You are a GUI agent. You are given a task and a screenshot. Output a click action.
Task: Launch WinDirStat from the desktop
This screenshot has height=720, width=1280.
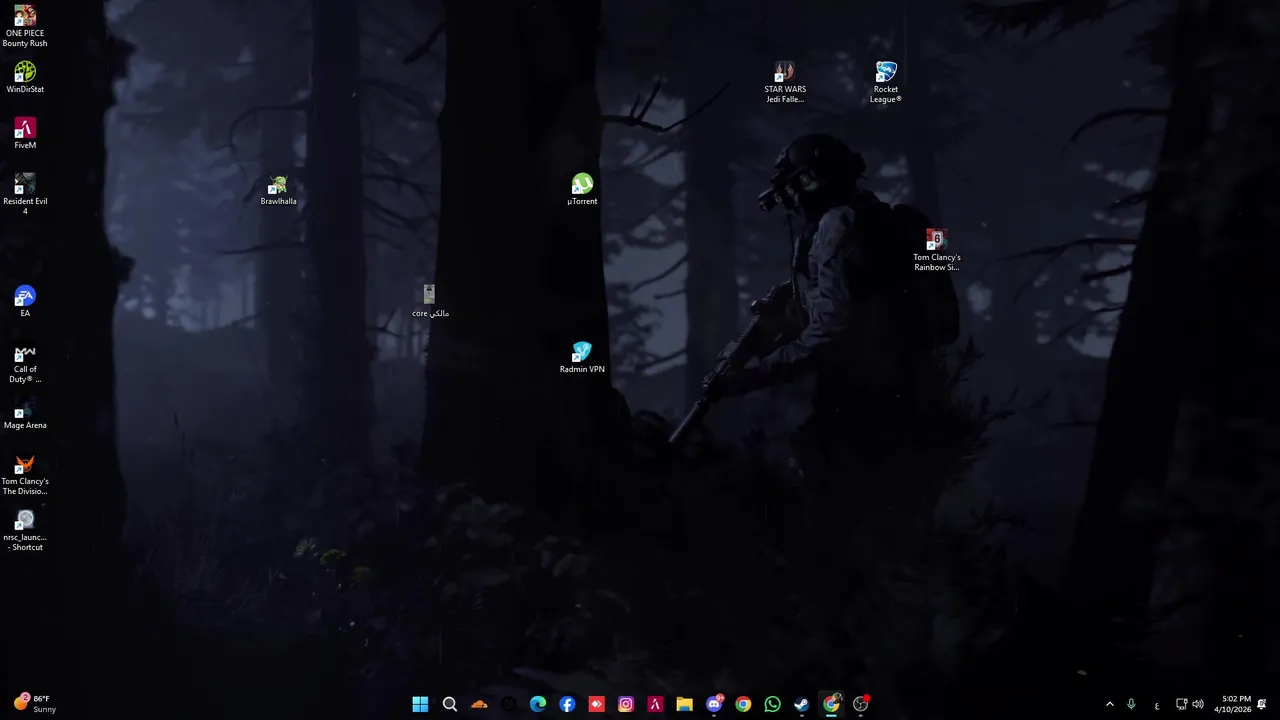pyautogui.click(x=25, y=78)
